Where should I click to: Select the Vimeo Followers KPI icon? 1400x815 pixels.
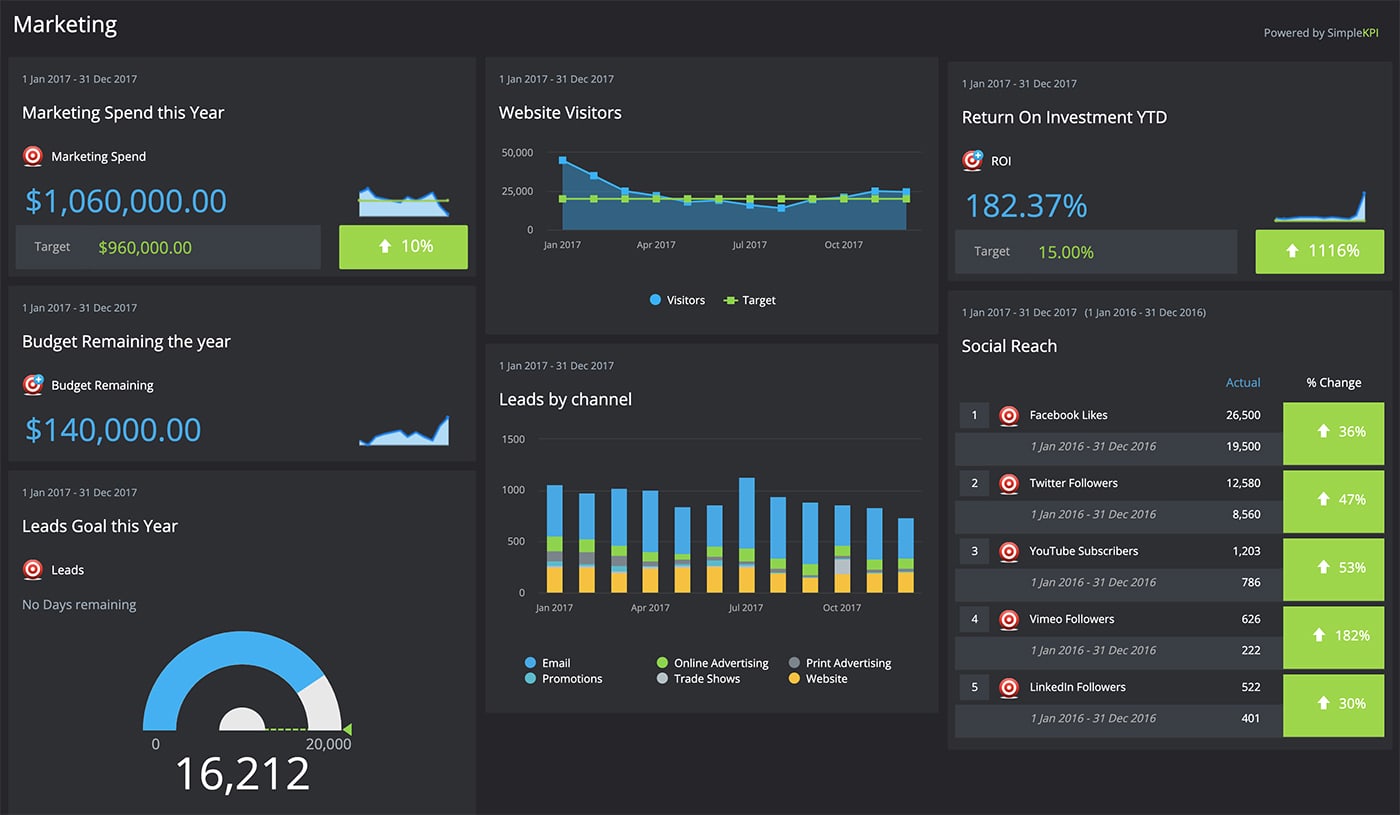tap(1008, 619)
